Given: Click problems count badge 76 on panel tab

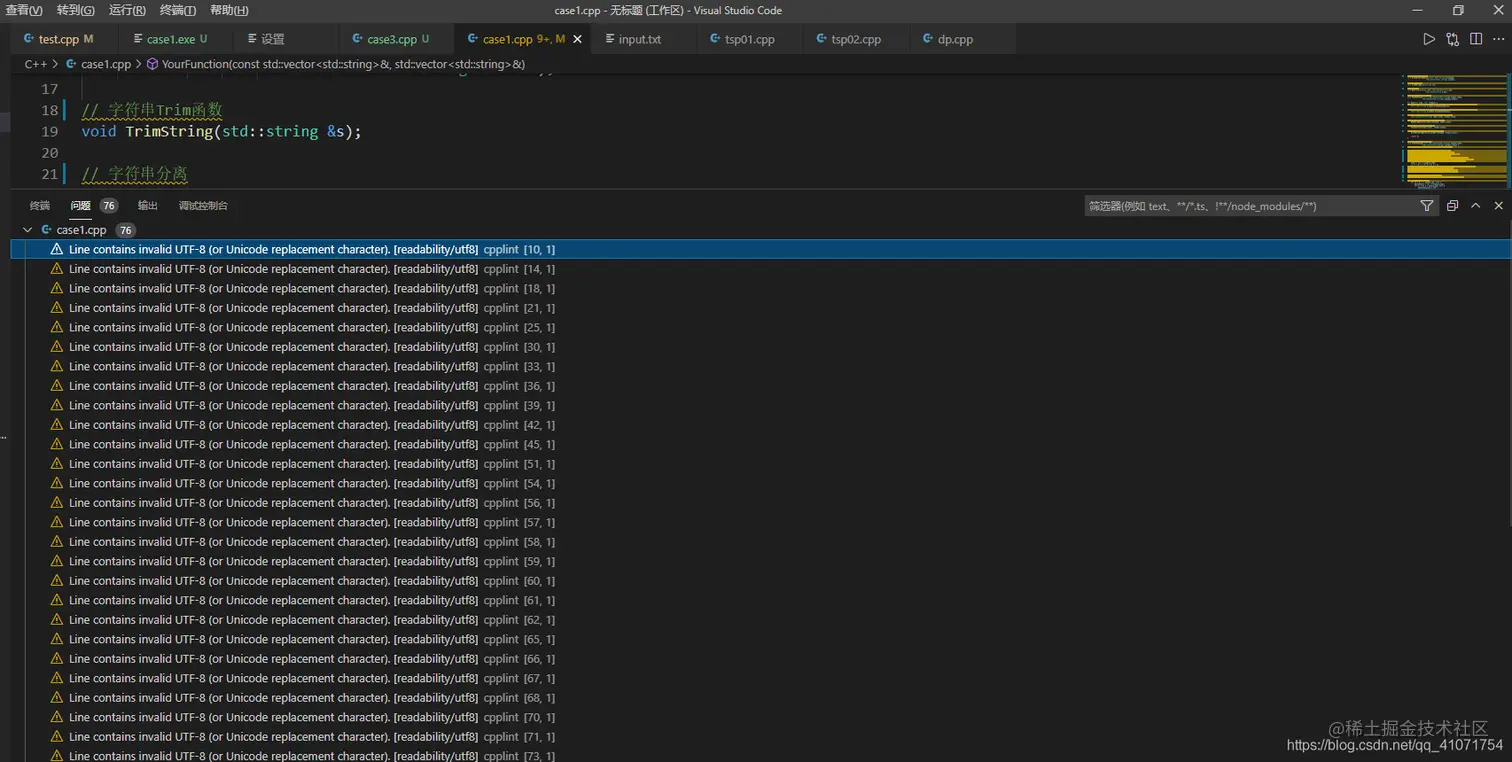Looking at the screenshot, I should (108, 206).
